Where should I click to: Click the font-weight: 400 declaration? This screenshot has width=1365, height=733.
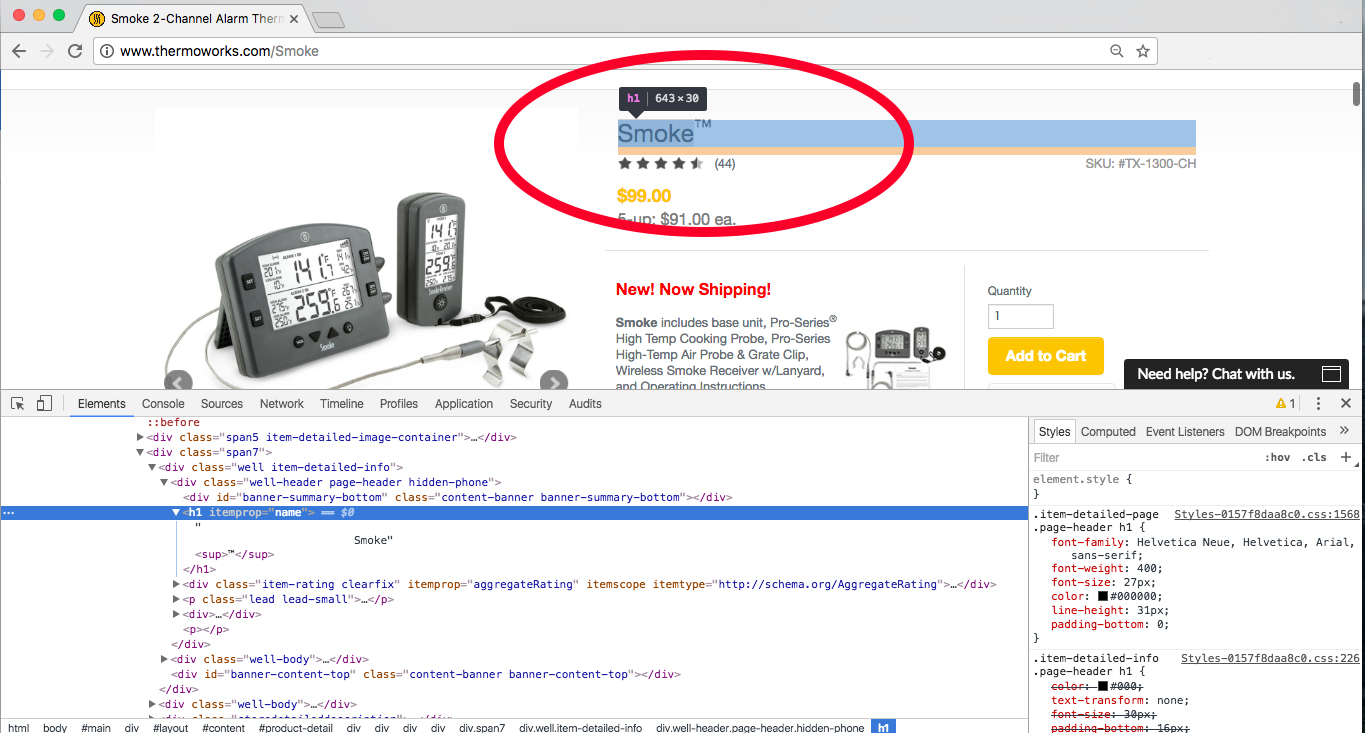pos(1105,568)
